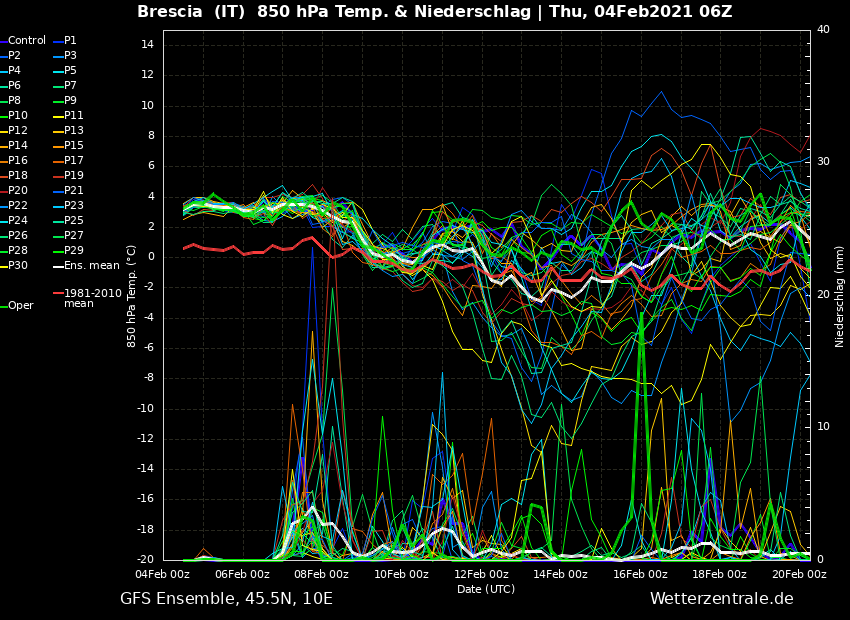Click the 'P14' legend entry

pyautogui.click(x=14, y=146)
